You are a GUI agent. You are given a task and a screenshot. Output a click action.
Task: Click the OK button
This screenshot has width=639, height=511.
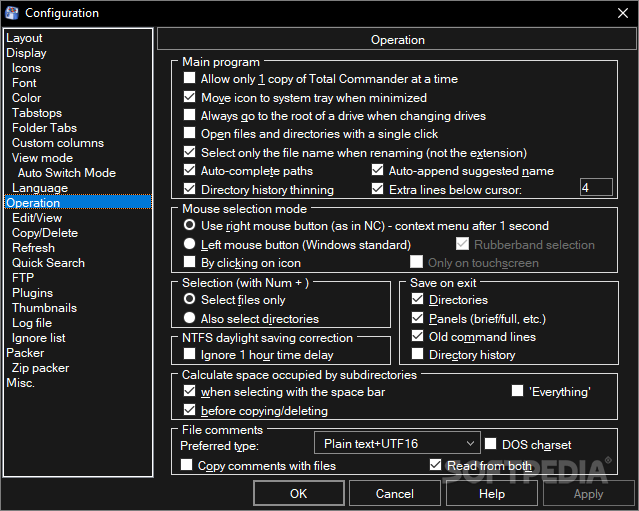pyautogui.click(x=299, y=493)
